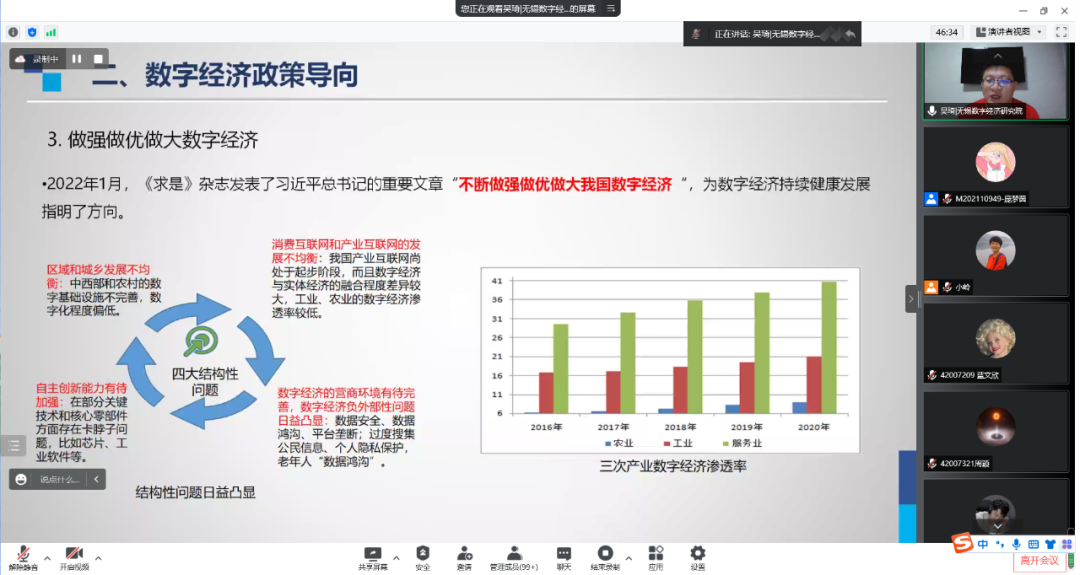Enter fullscreen mode via top-right icon
This screenshot has width=1080, height=575.
[x=1061, y=32]
